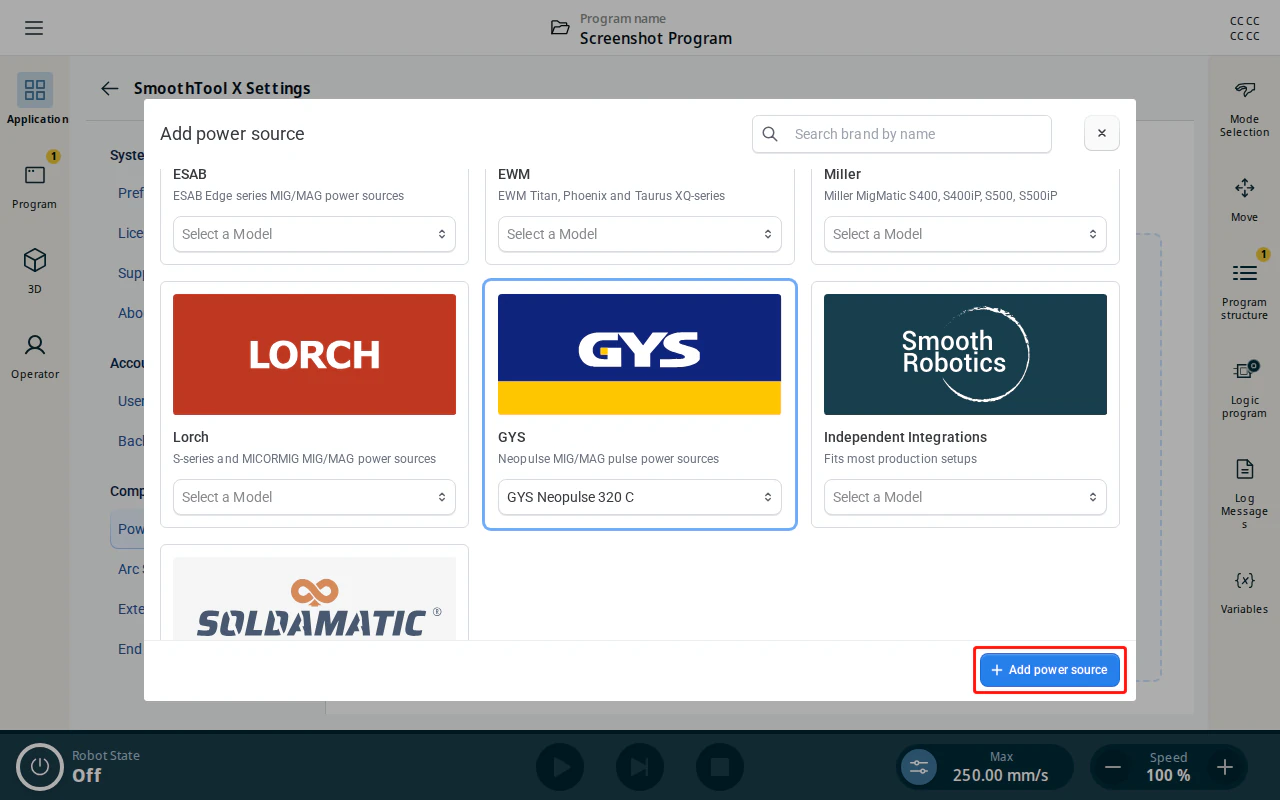
Task: Decrease speed with the minus button
Action: 1112,768
